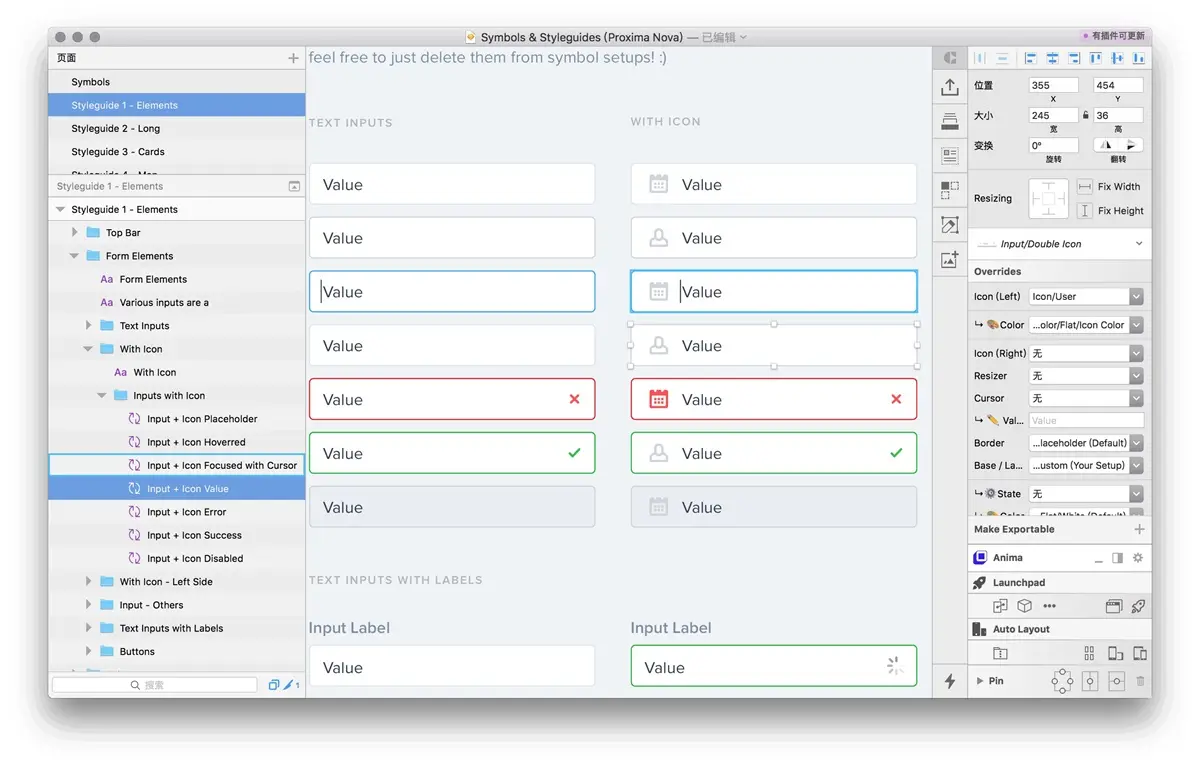Click the shape edit plugin icon
Screen dimensions: 1200x767
point(950,225)
